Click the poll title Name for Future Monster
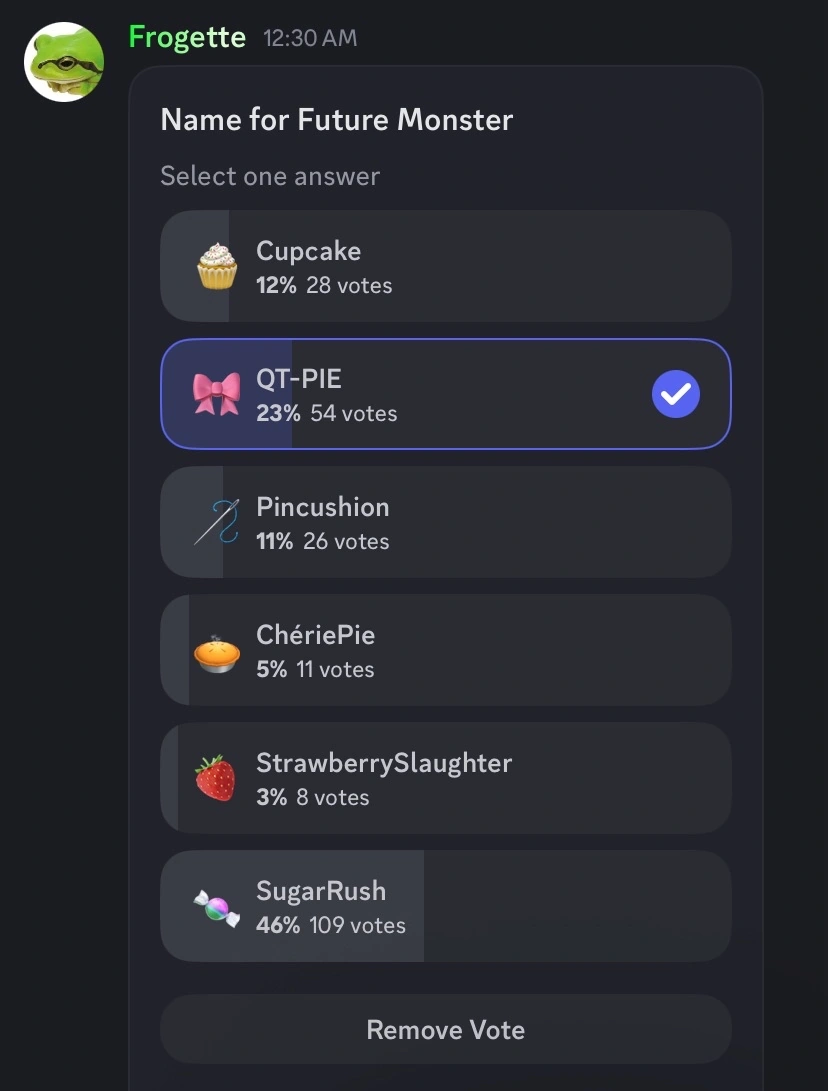Viewport: 828px width, 1091px height. click(337, 120)
